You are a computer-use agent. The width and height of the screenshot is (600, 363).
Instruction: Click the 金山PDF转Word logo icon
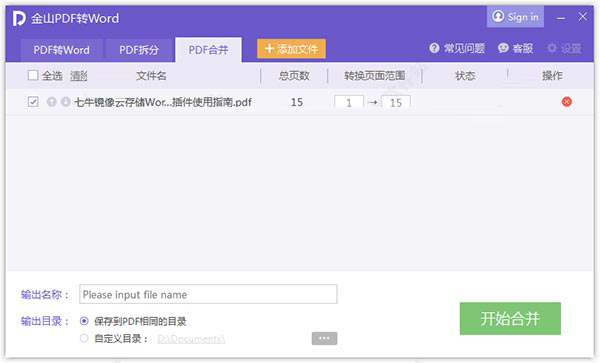point(19,18)
